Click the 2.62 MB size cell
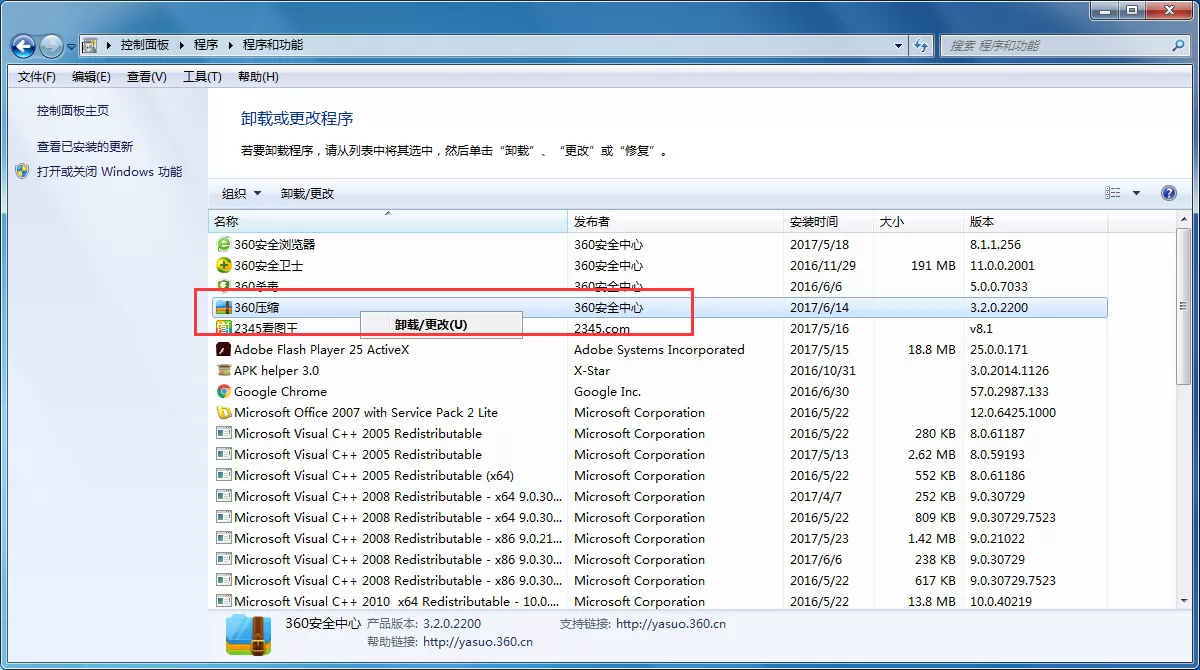Viewport: 1200px width, 670px height. pos(932,455)
